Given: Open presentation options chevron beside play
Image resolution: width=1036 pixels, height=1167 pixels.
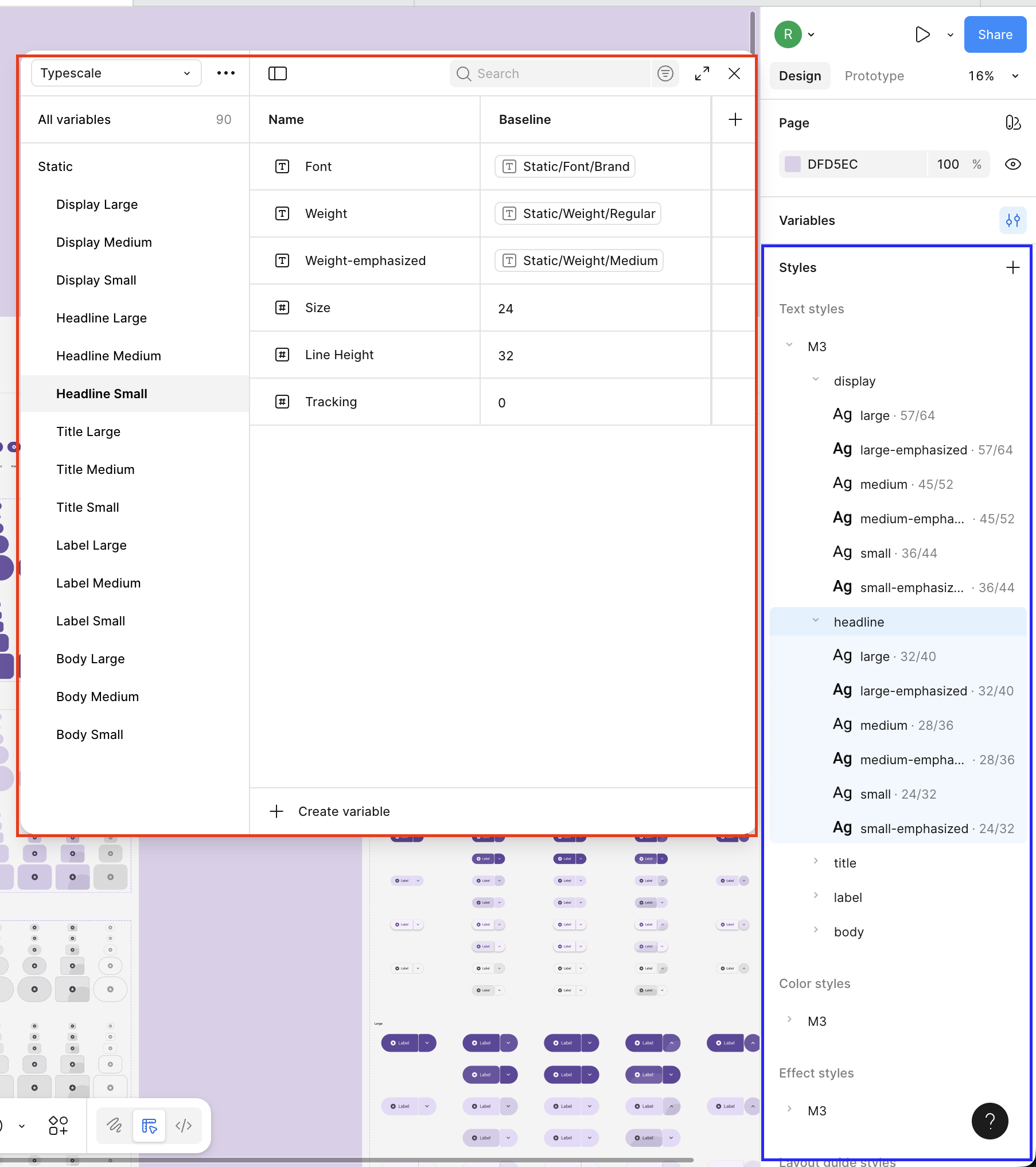Looking at the screenshot, I should point(951,34).
